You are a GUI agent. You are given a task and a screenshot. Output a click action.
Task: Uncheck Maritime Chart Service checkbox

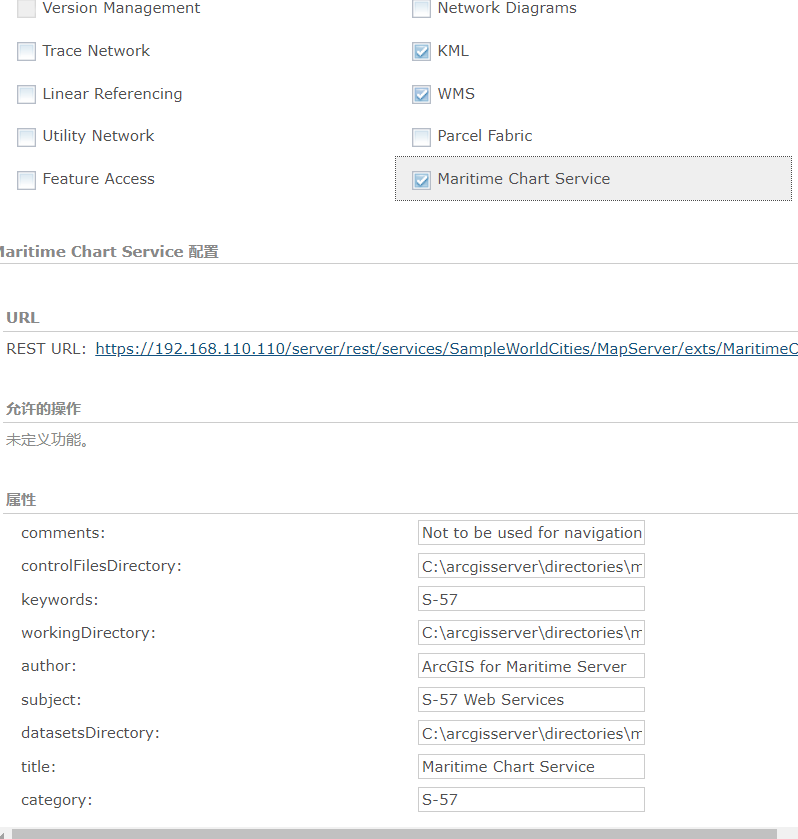coord(422,180)
